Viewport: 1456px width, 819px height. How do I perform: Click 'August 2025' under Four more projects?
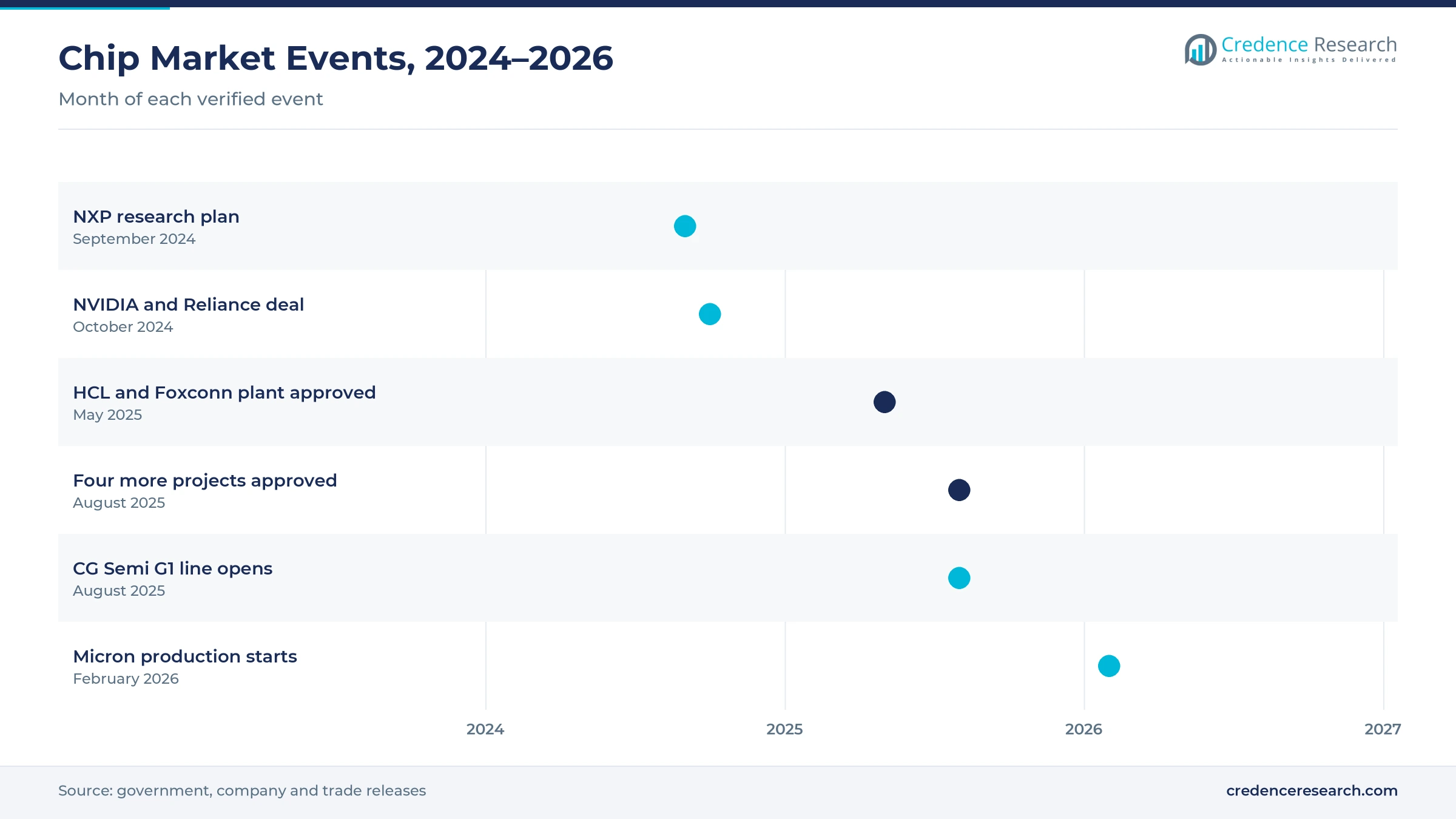pos(119,503)
